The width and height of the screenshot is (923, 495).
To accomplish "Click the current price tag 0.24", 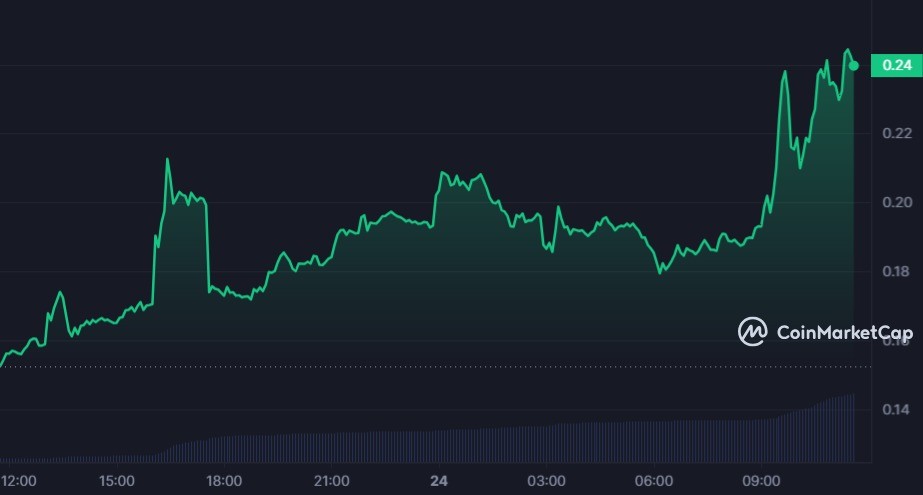I will pos(897,65).
